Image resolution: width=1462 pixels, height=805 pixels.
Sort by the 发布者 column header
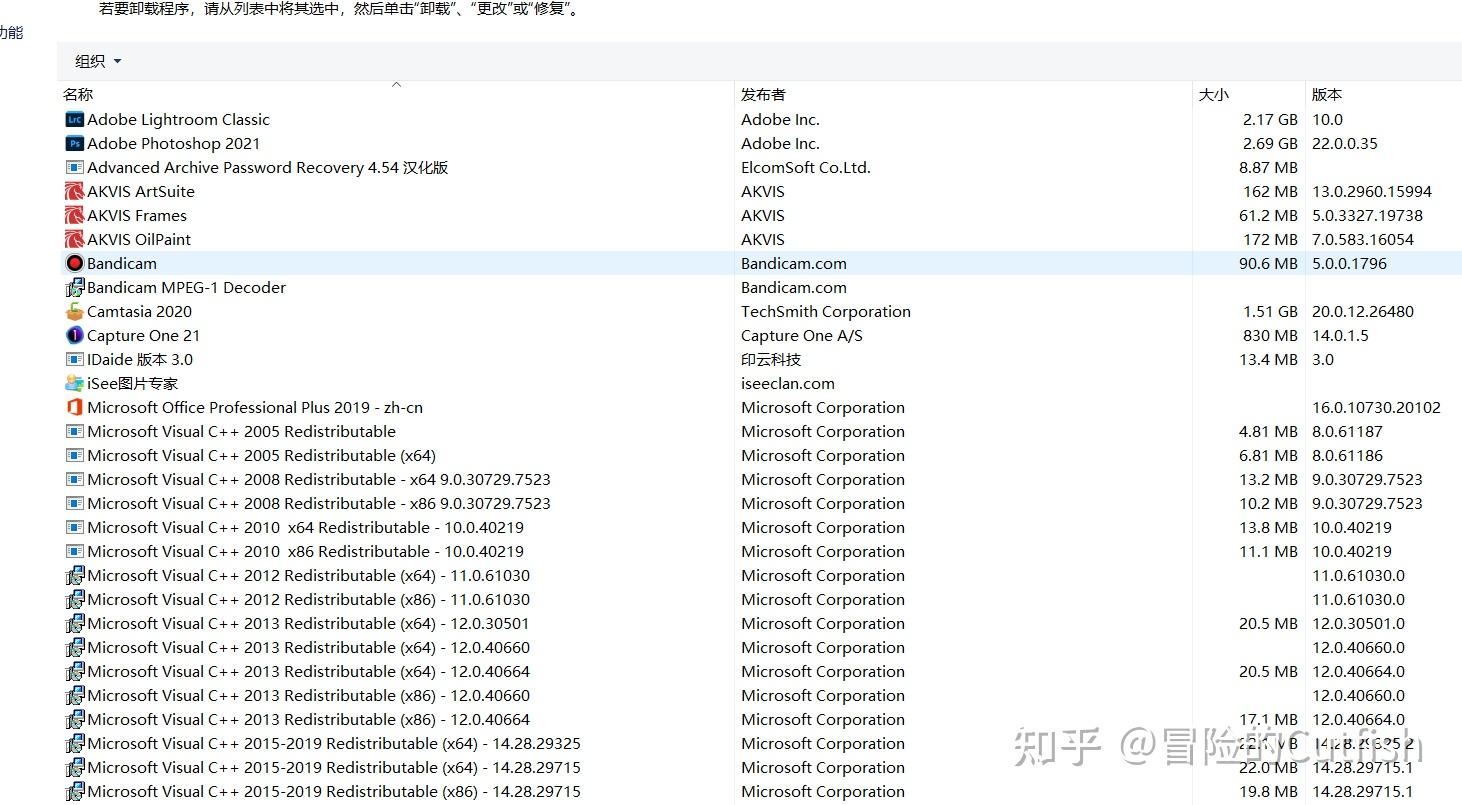point(763,94)
